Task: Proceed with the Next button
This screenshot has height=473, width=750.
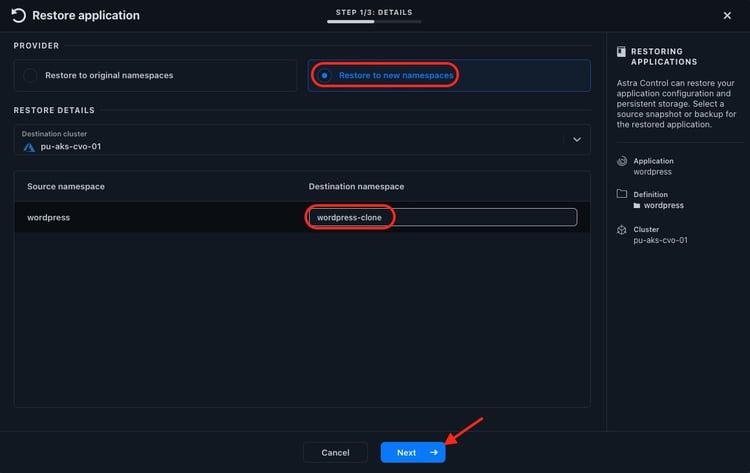Action: 412,452
